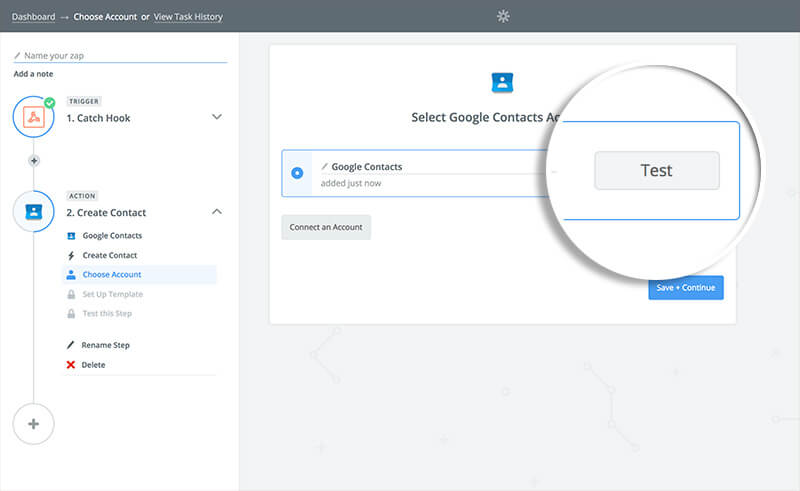Add a new step with plus circle
Image resolution: width=800 pixels, height=491 pixels.
[x=34, y=424]
